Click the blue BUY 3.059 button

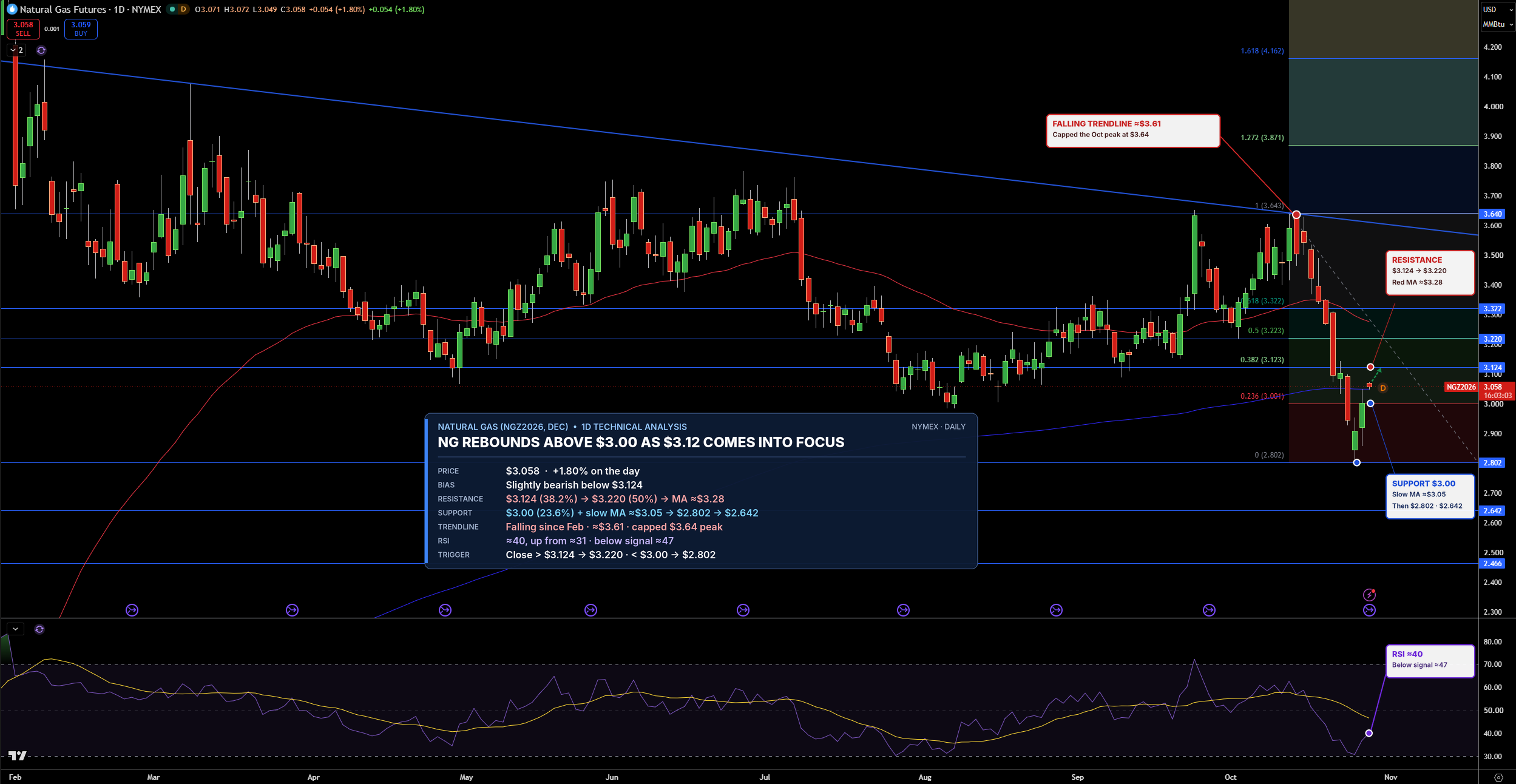coord(81,29)
